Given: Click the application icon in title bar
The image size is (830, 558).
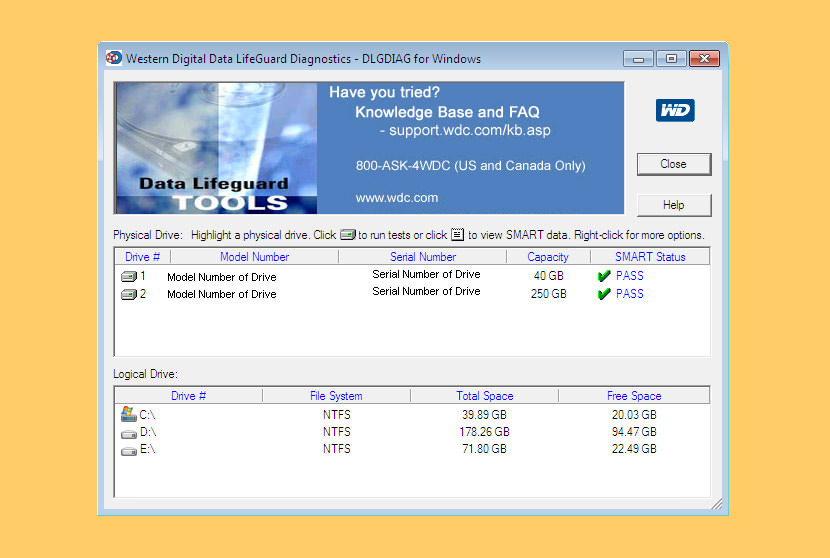Looking at the screenshot, I should (114, 58).
